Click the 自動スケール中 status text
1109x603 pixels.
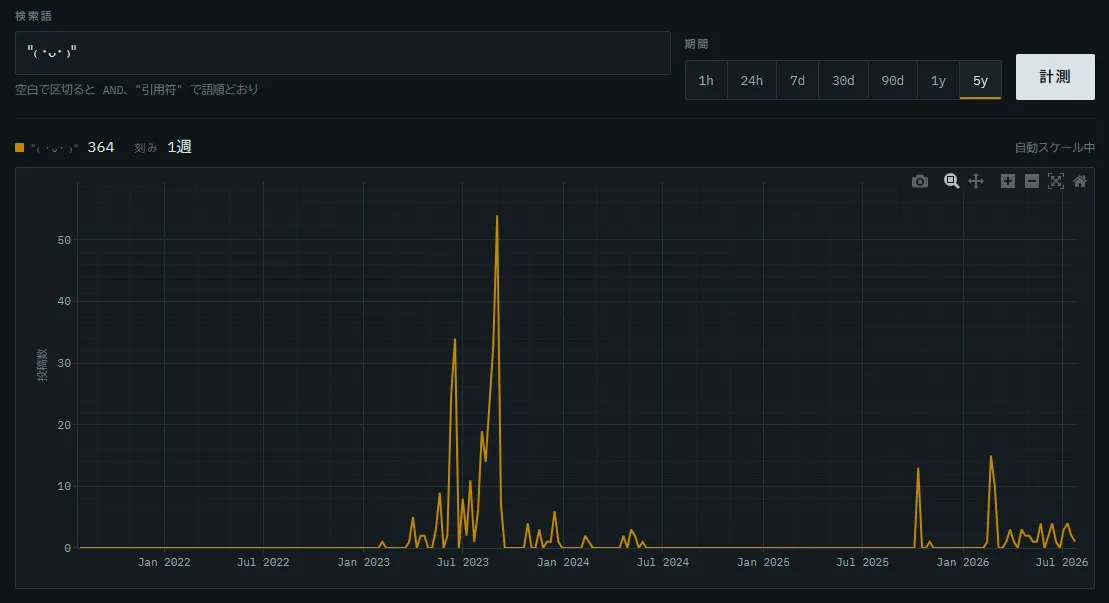1055,148
